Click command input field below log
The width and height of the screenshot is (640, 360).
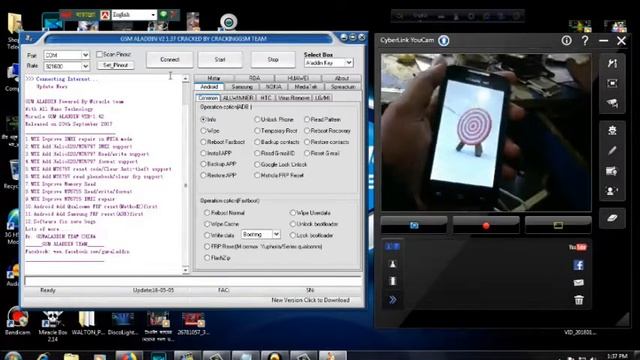coord(193,281)
